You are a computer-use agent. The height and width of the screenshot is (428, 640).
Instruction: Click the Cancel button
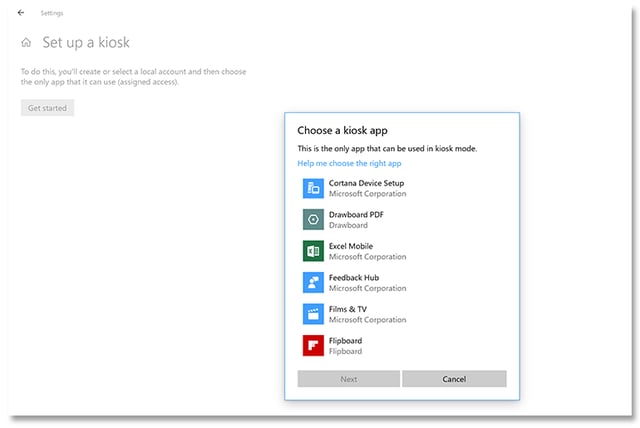(454, 379)
